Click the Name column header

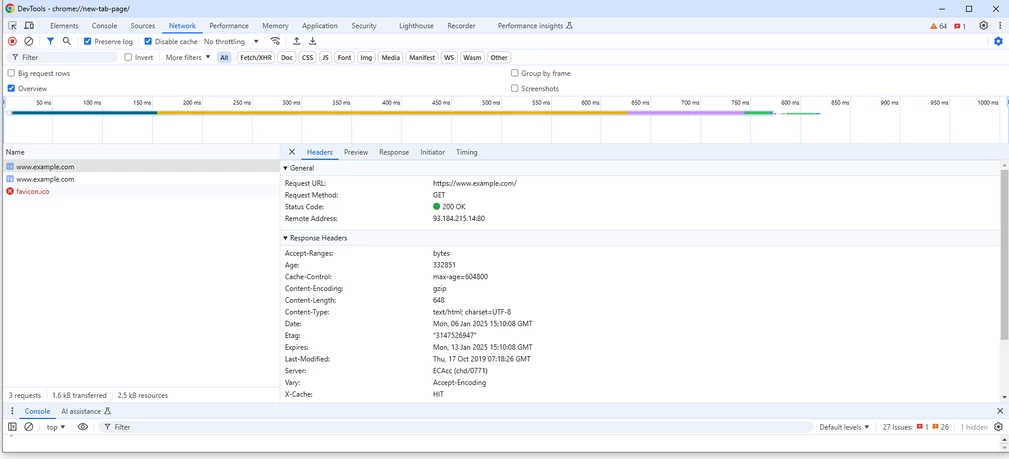[x=140, y=152]
